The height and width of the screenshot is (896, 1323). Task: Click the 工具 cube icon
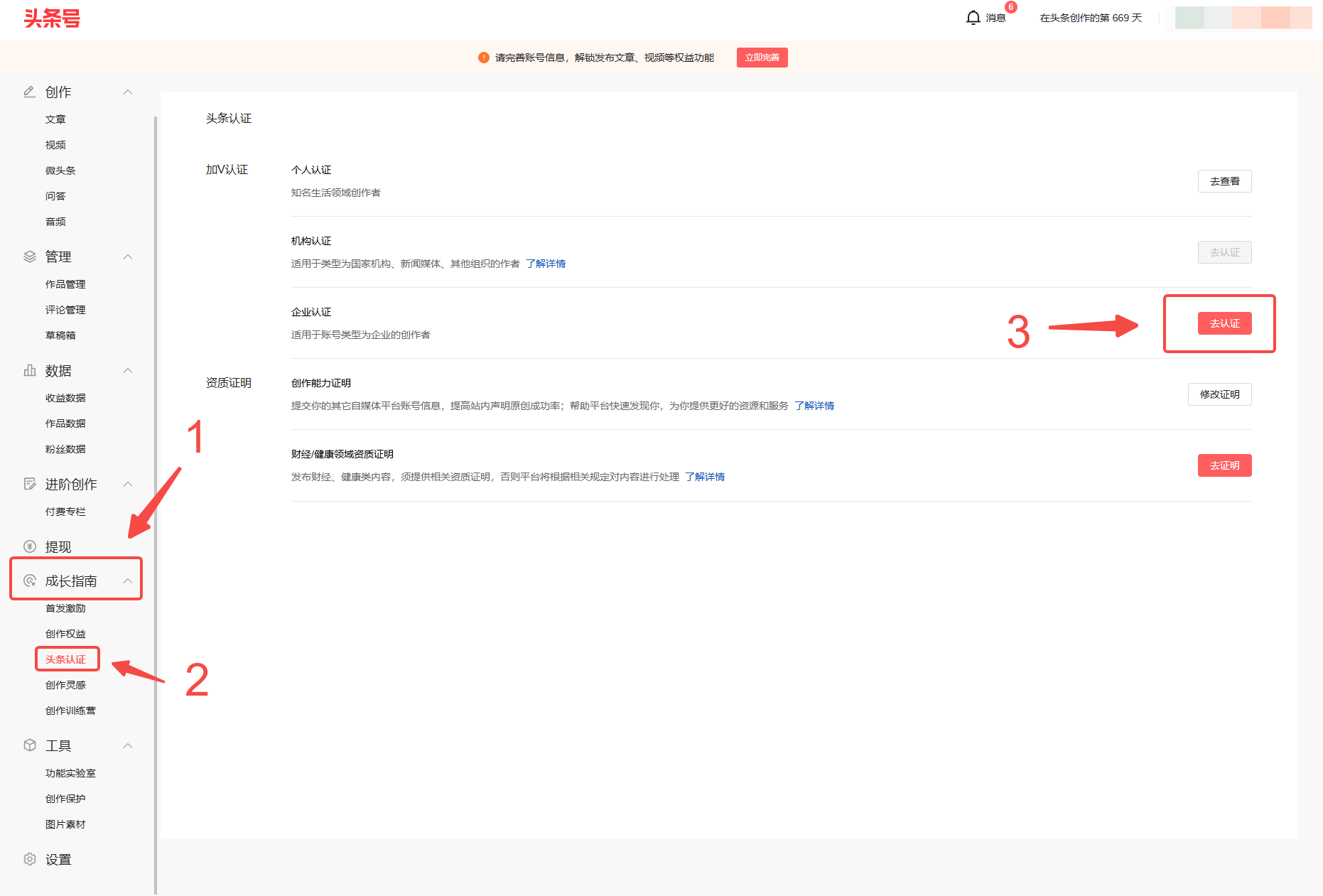[x=30, y=745]
